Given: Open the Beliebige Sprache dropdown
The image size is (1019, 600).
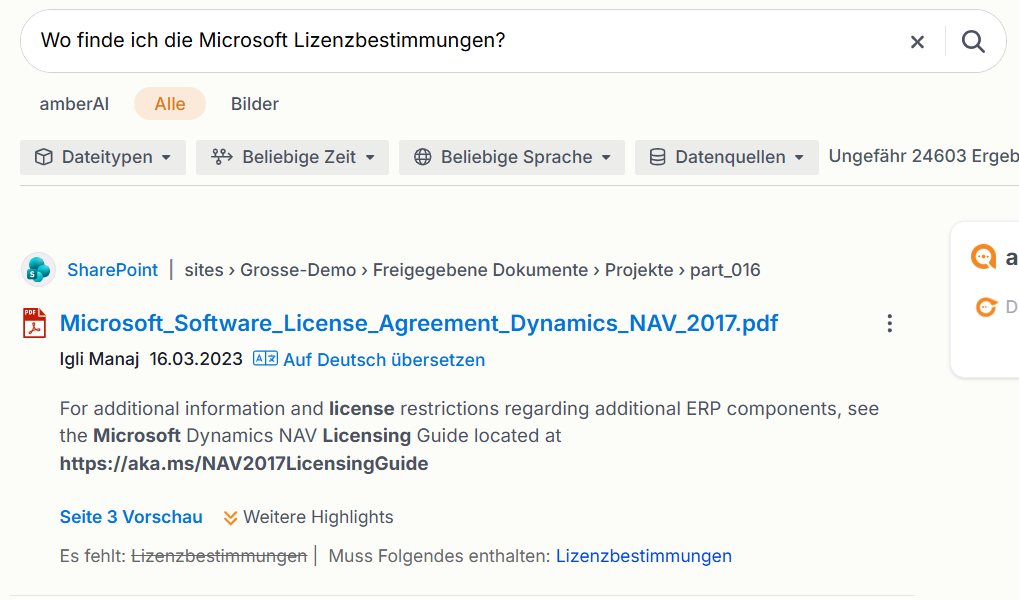Looking at the screenshot, I should [x=512, y=157].
